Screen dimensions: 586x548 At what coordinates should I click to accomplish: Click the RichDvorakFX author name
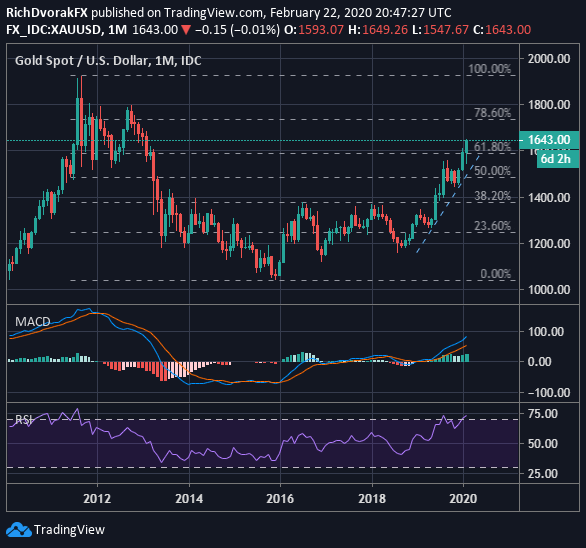point(47,13)
